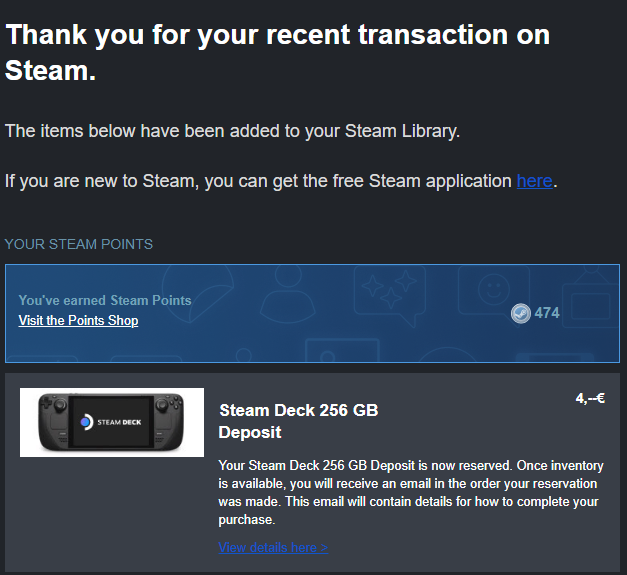This screenshot has height=575, width=627.
Task: Click the "Thank you for your recent transaction" heading
Action: (x=278, y=52)
